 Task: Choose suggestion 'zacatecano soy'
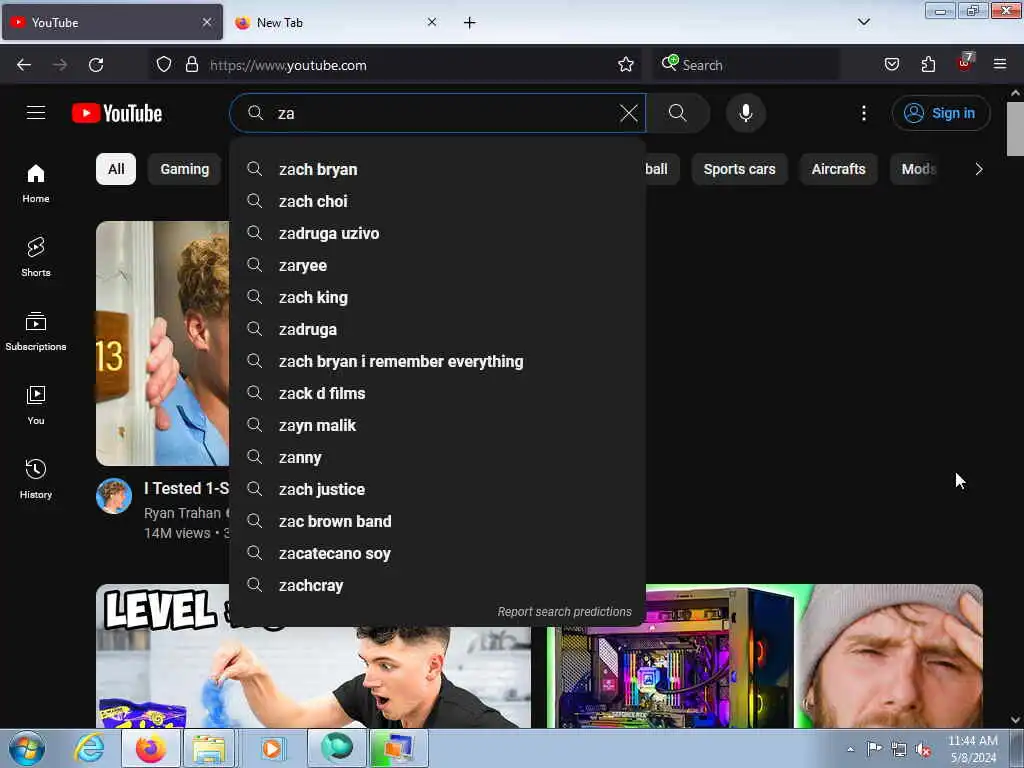[x=438, y=553]
